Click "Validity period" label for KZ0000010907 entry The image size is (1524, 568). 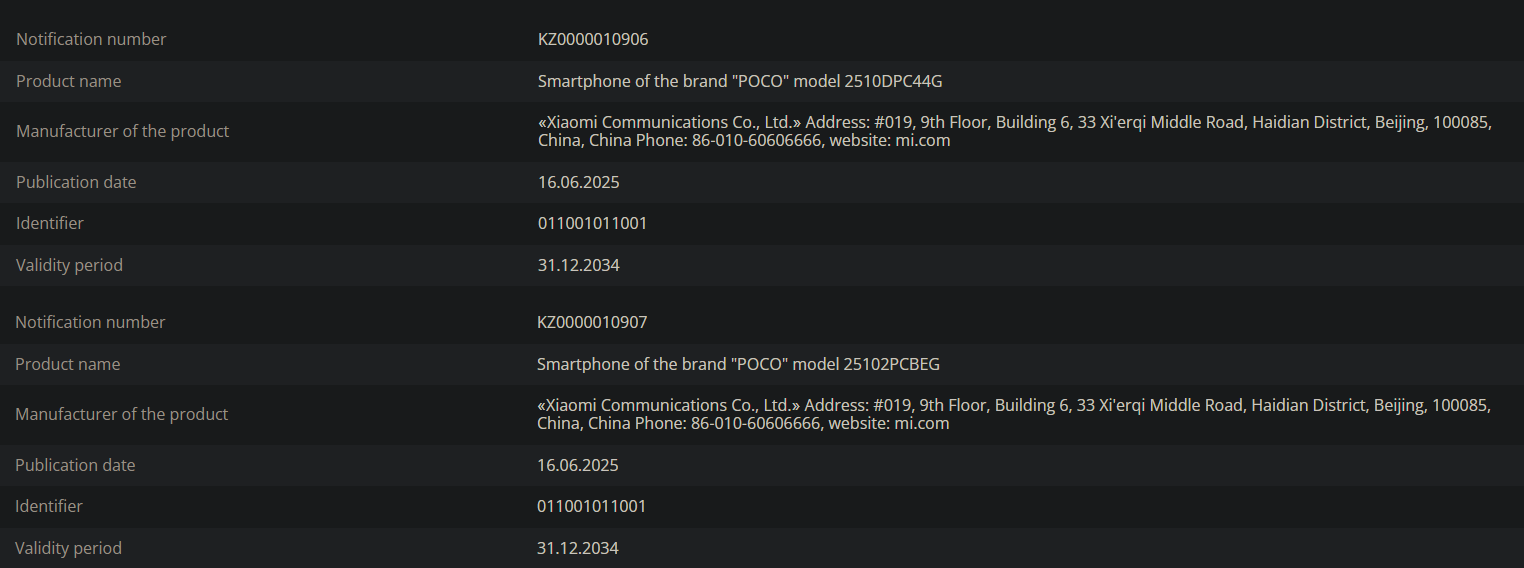pyautogui.click(x=68, y=548)
